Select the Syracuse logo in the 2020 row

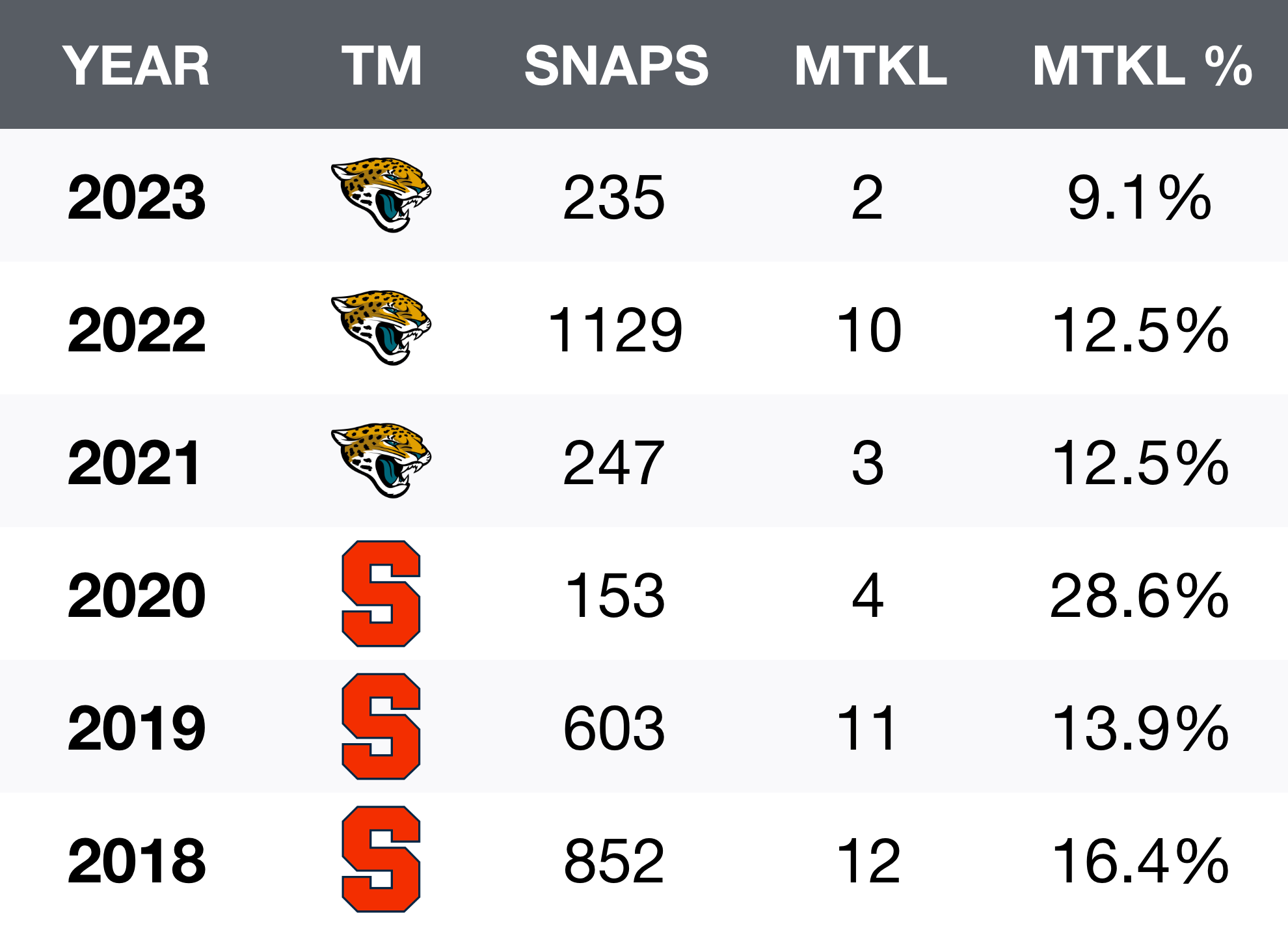(381, 593)
